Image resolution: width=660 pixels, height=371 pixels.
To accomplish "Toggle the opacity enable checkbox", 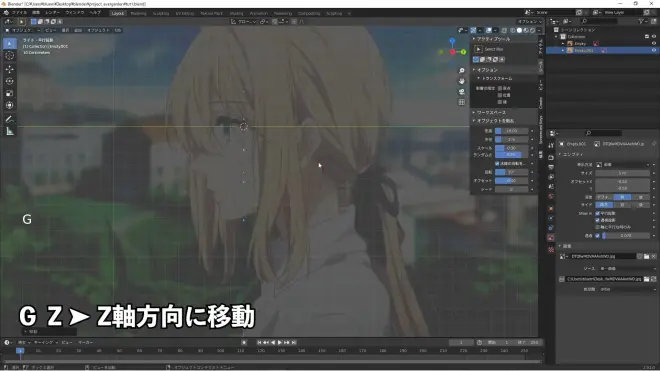I will point(597,236).
